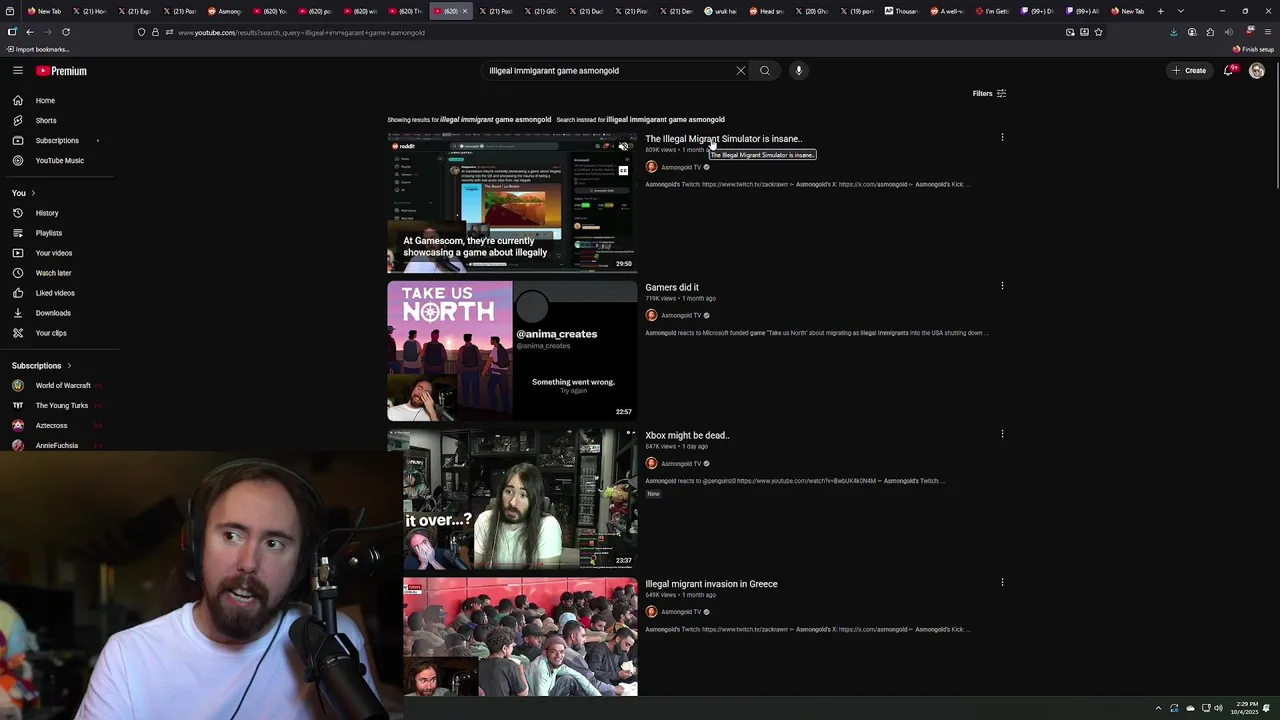Bookmark this page with the star
1280x720 pixels.
1098,32
